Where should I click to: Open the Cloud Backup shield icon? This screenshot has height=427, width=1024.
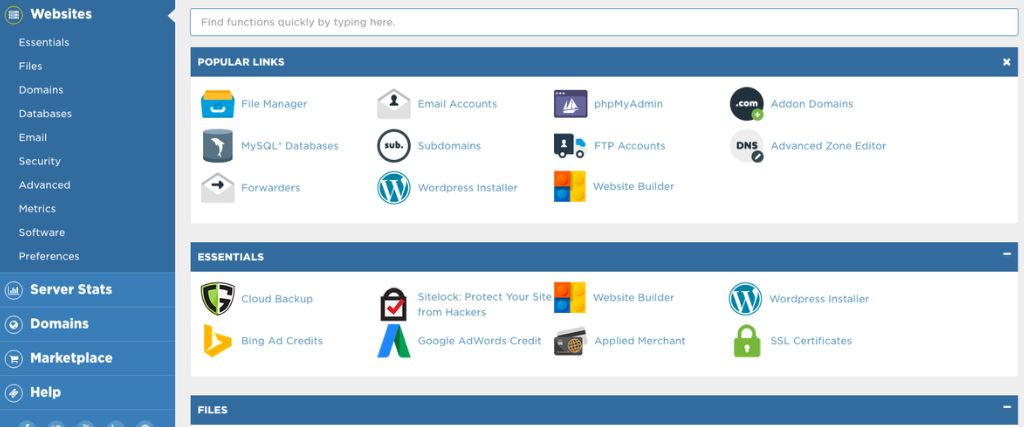point(217,299)
